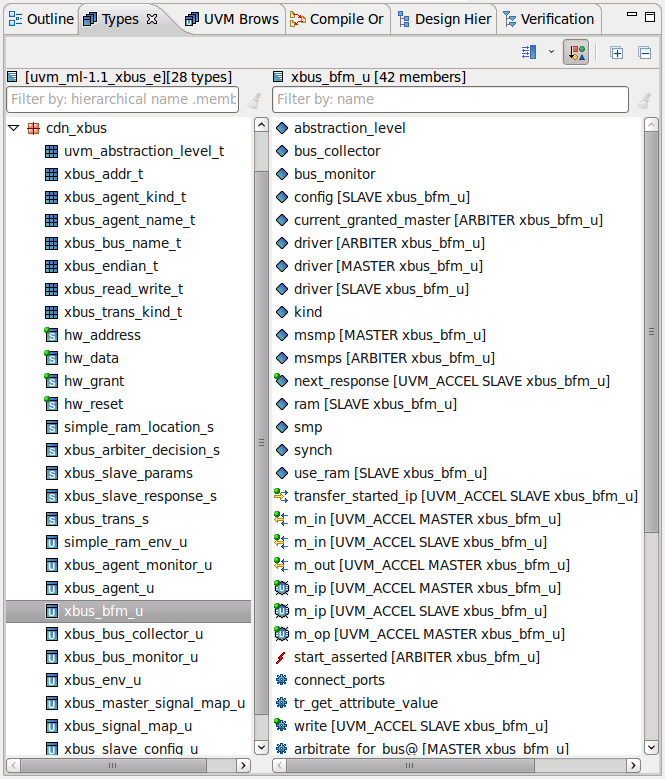
Task: Click types pane vertical scrollbar thumb
Action: coord(261,442)
